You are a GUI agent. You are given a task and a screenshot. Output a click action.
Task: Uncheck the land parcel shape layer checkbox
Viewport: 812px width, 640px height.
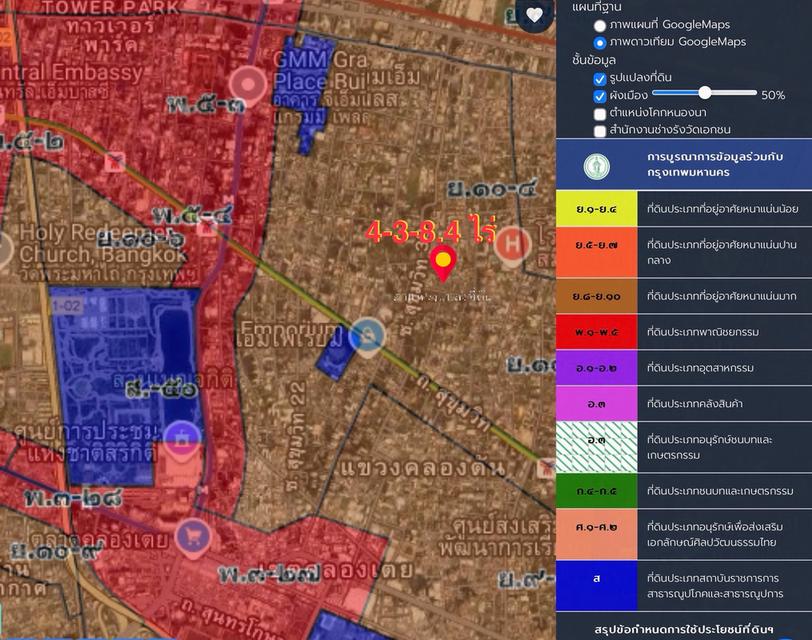600,79
